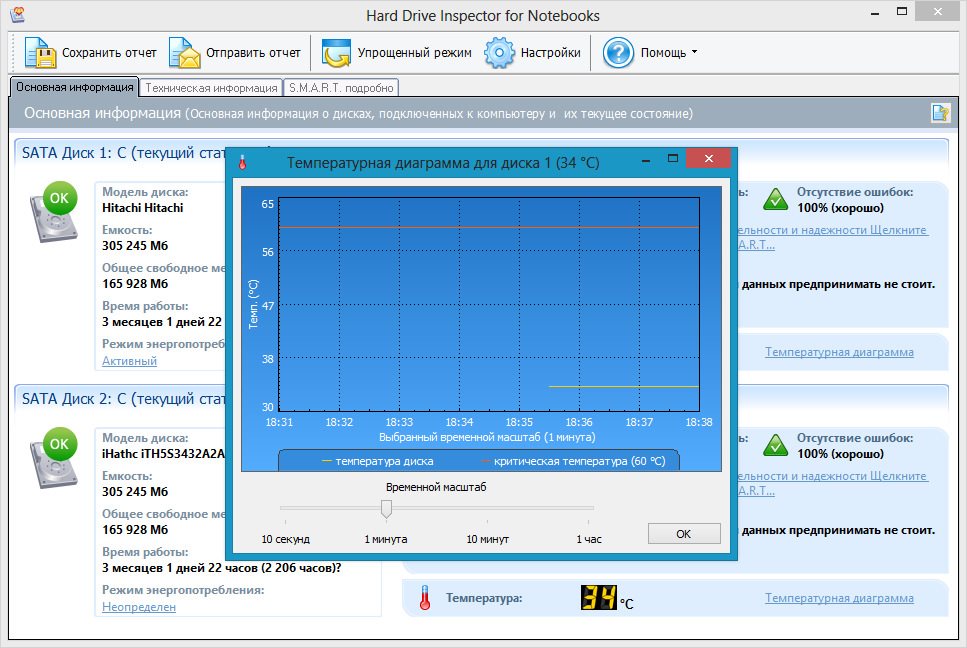Click the app icon in title bar
The width and height of the screenshot is (967, 648).
17,15
